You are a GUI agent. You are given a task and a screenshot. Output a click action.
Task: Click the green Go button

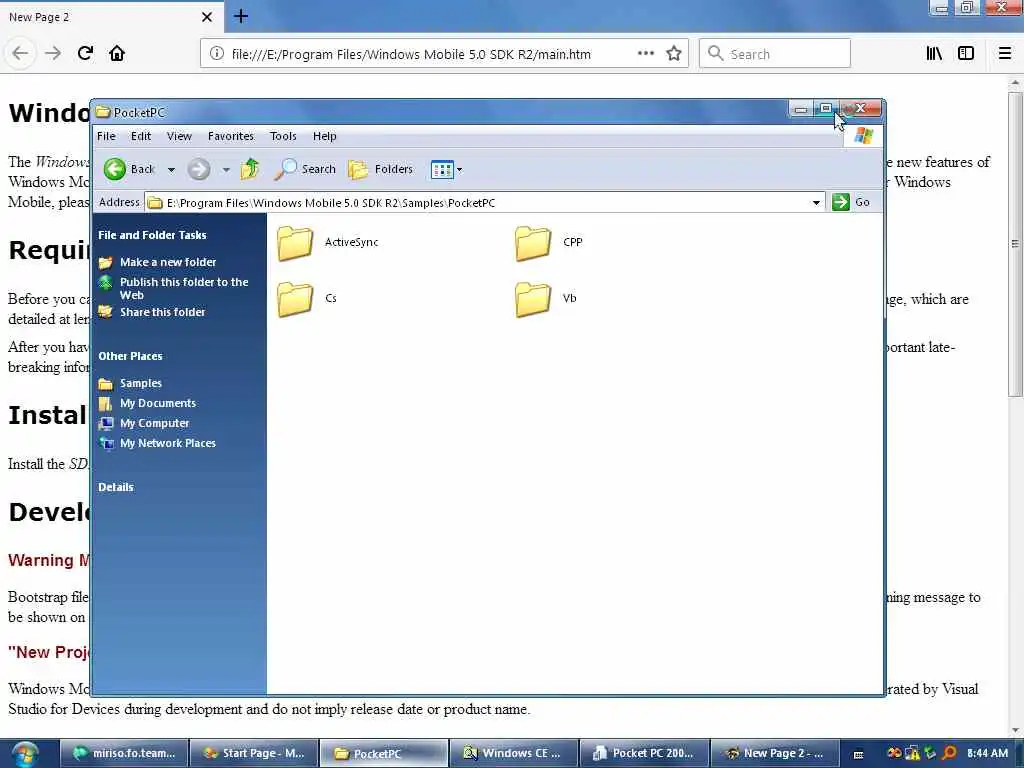pyautogui.click(x=851, y=202)
